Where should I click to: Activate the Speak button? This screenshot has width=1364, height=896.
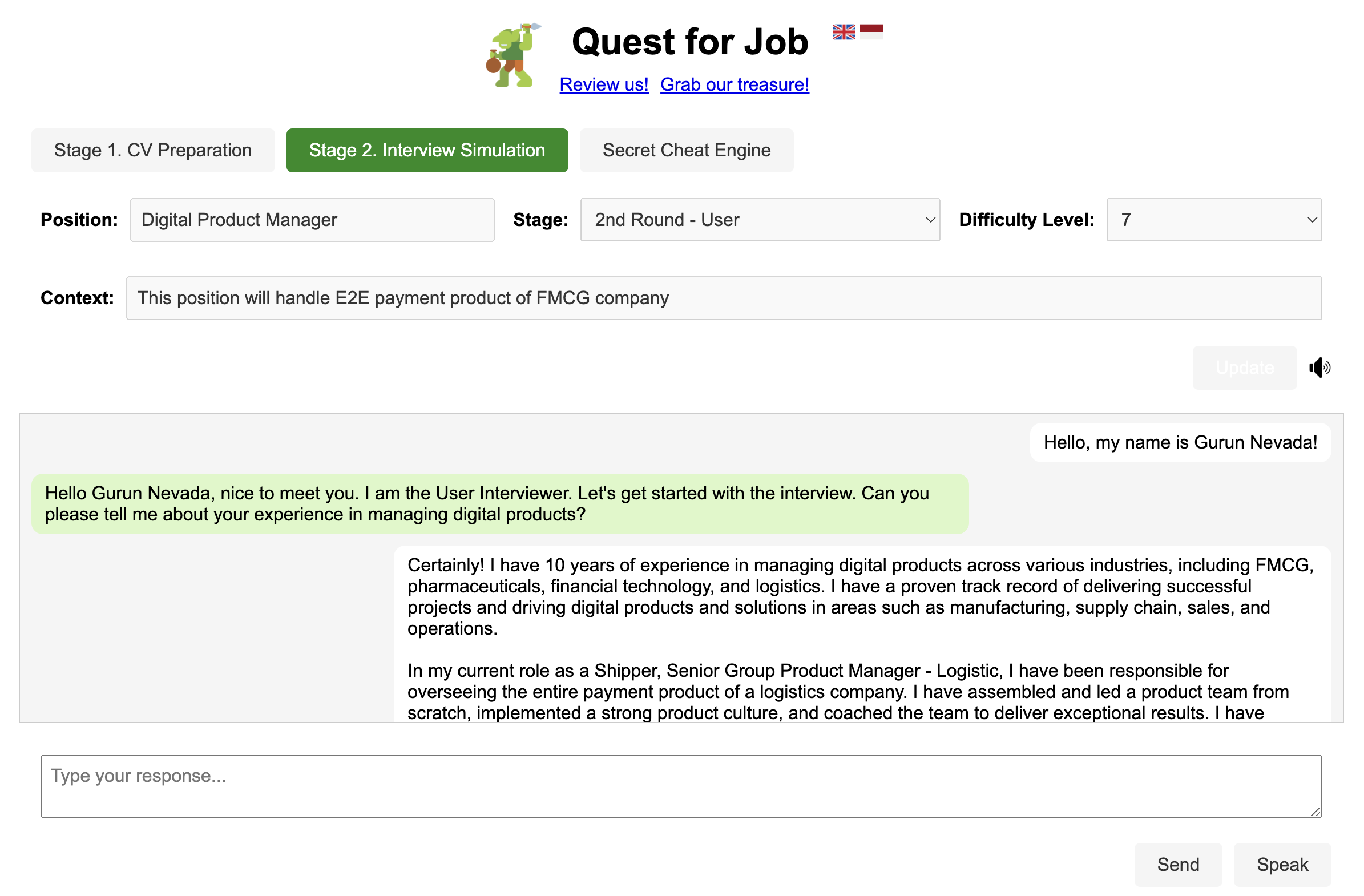pos(1282,865)
